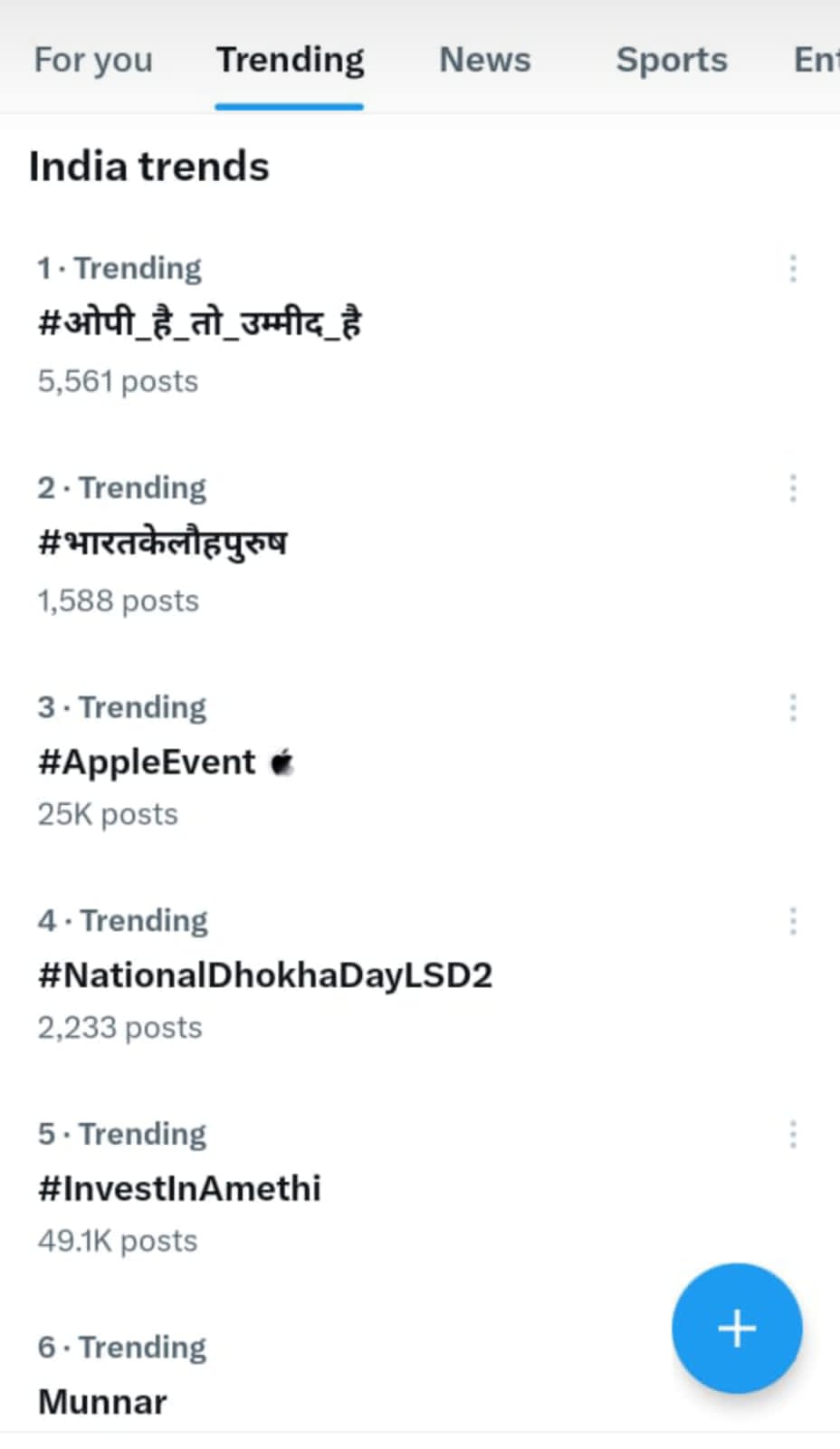Viewport: 840px width, 1449px height.
Task: Open the #NationalDhokhaDayLSD2 trend
Action: pos(265,975)
